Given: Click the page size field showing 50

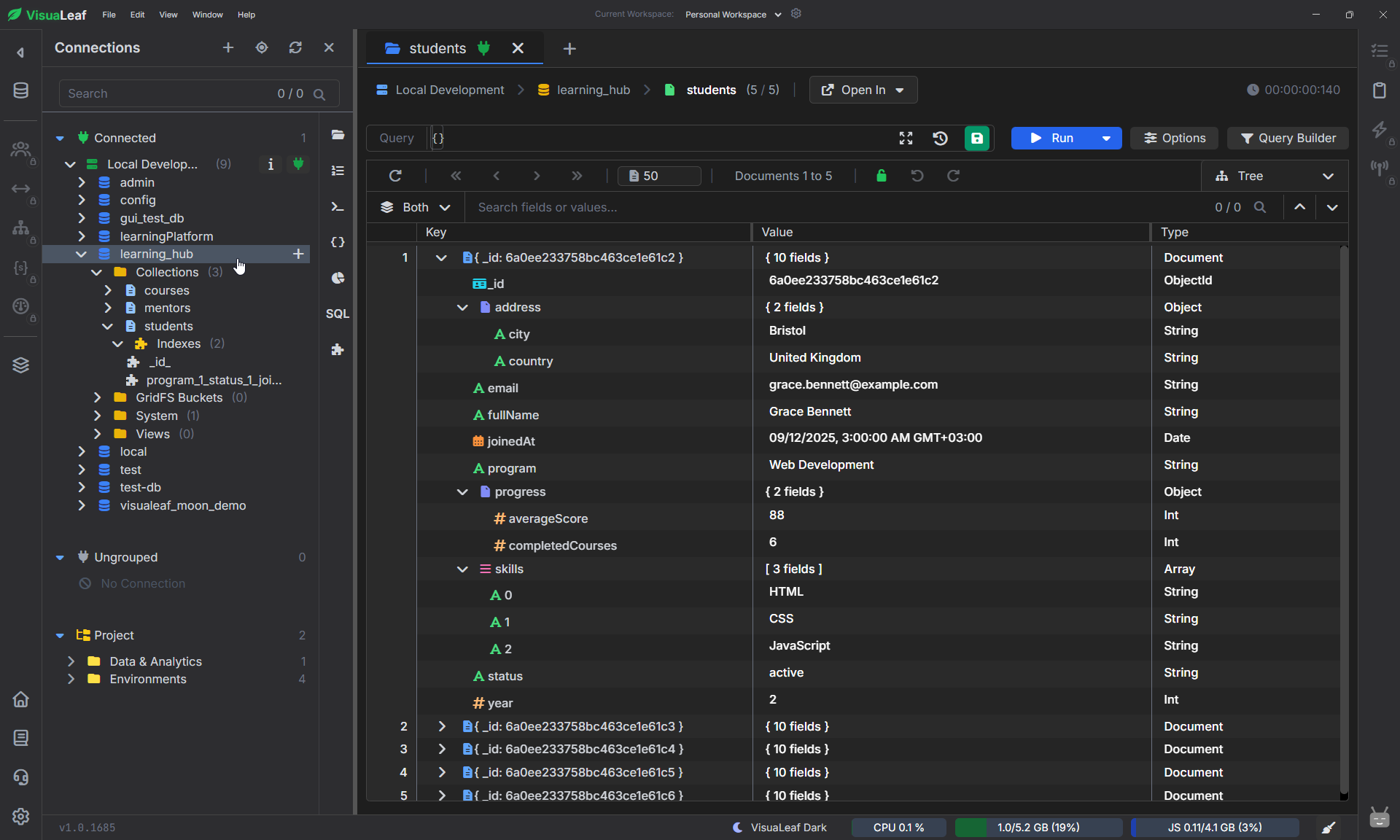Looking at the screenshot, I should point(659,176).
